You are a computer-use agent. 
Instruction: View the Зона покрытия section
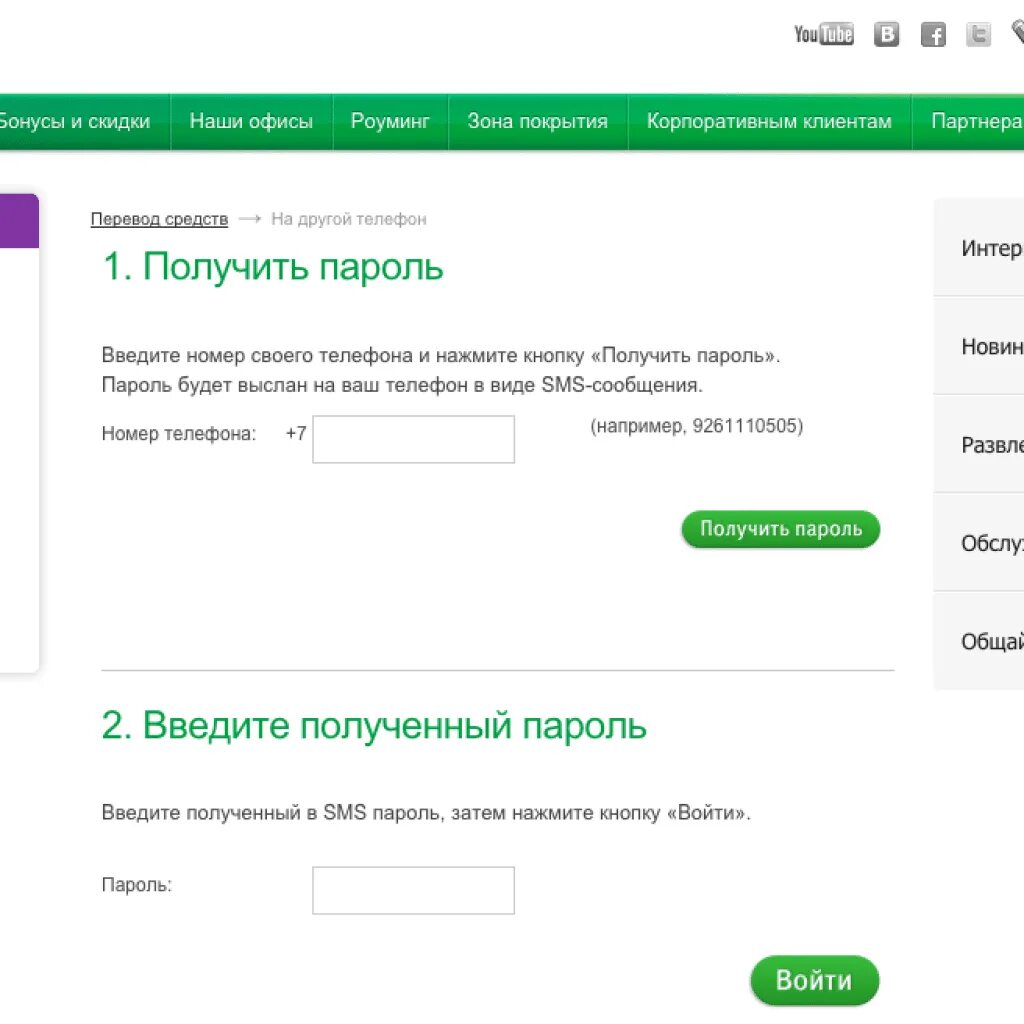tap(537, 121)
